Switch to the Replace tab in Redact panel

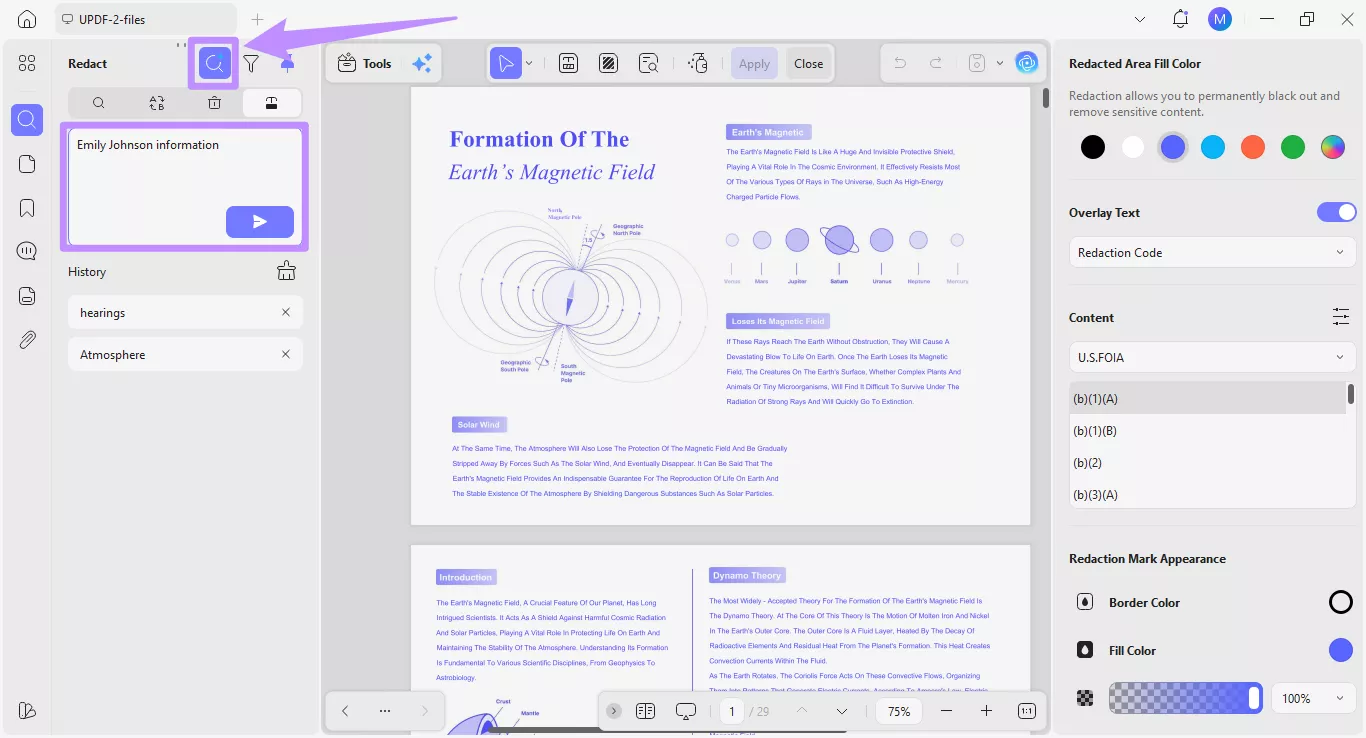pos(157,102)
